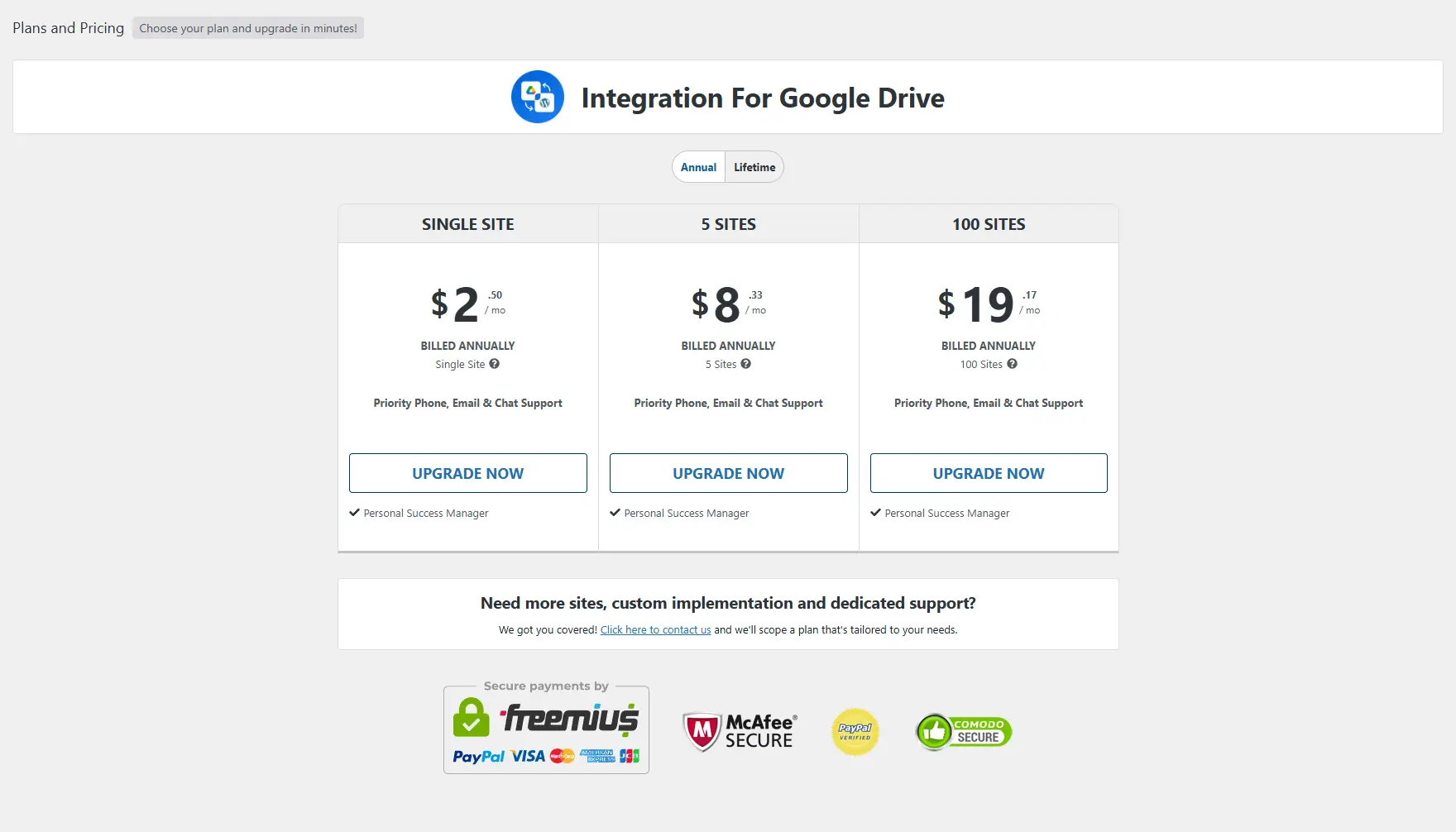This screenshot has height=832, width=1456.
Task: Click the McAfee Secure badge
Action: coord(739,732)
